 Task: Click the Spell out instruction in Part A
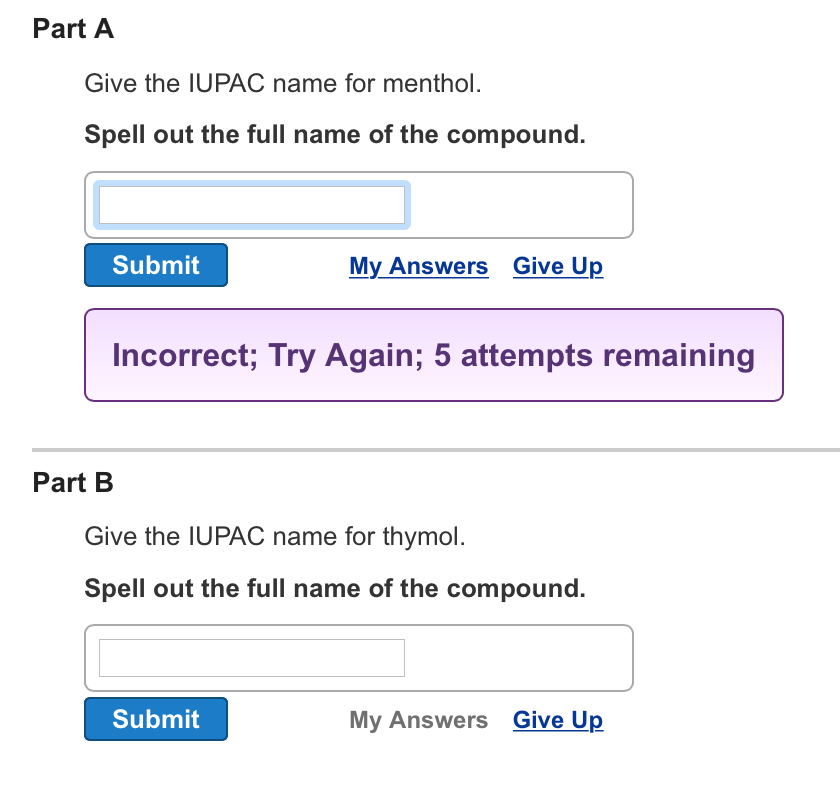(335, 134)
